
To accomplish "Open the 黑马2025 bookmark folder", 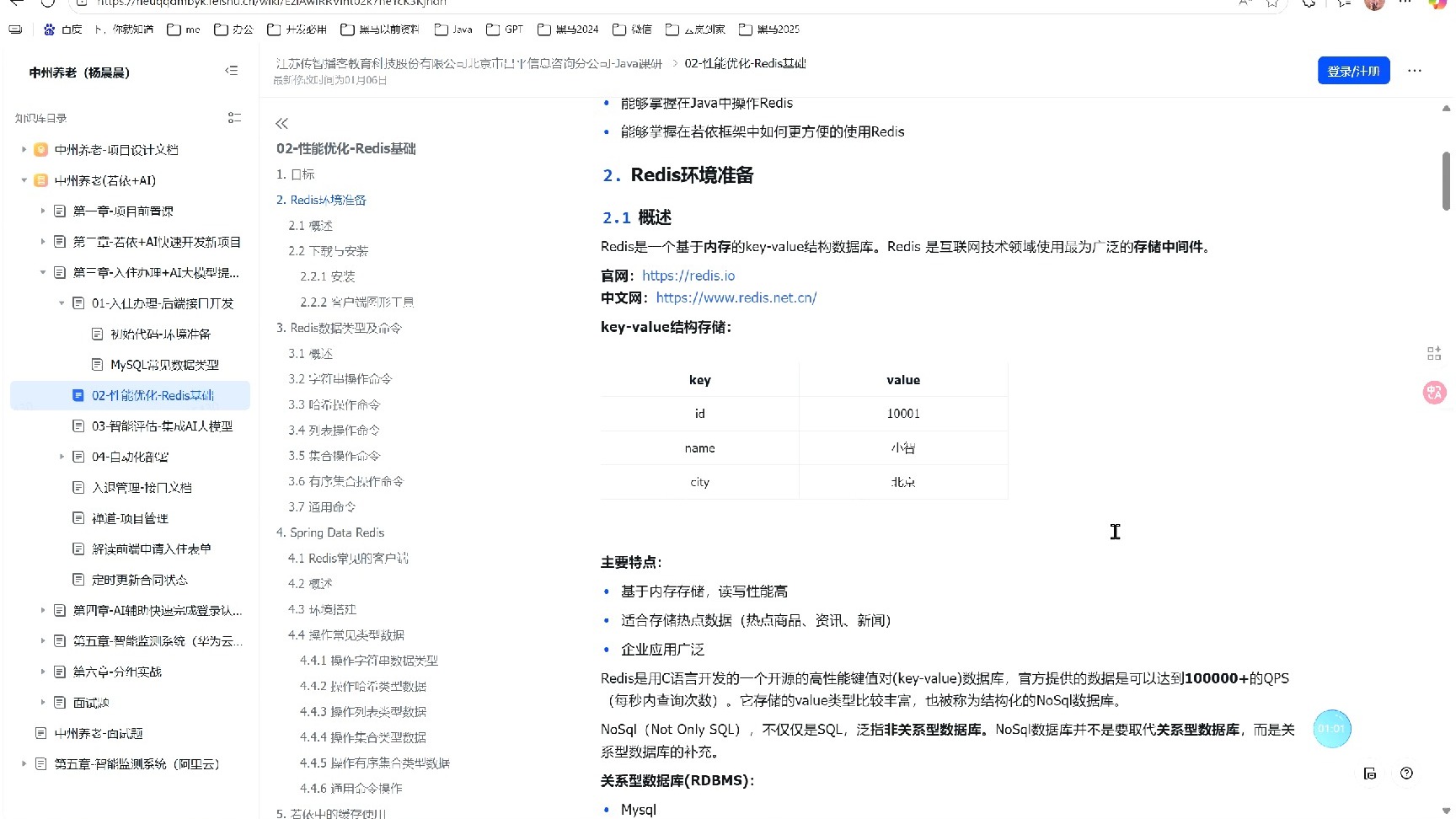I will pyautogui.click(x=768, y=29).
